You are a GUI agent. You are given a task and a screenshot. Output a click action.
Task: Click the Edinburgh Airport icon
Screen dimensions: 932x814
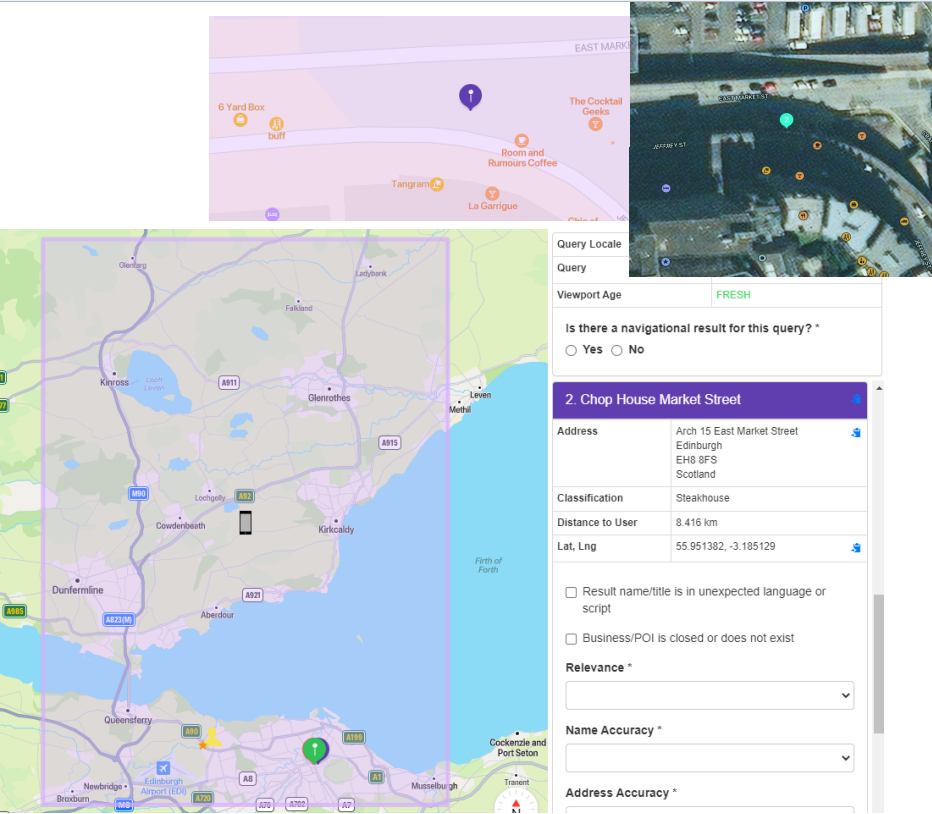163,768
